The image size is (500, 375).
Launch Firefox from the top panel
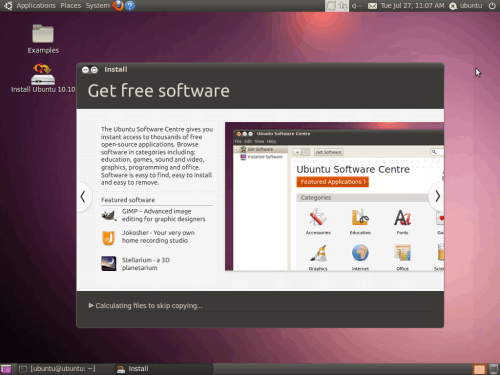click(118, 6)
